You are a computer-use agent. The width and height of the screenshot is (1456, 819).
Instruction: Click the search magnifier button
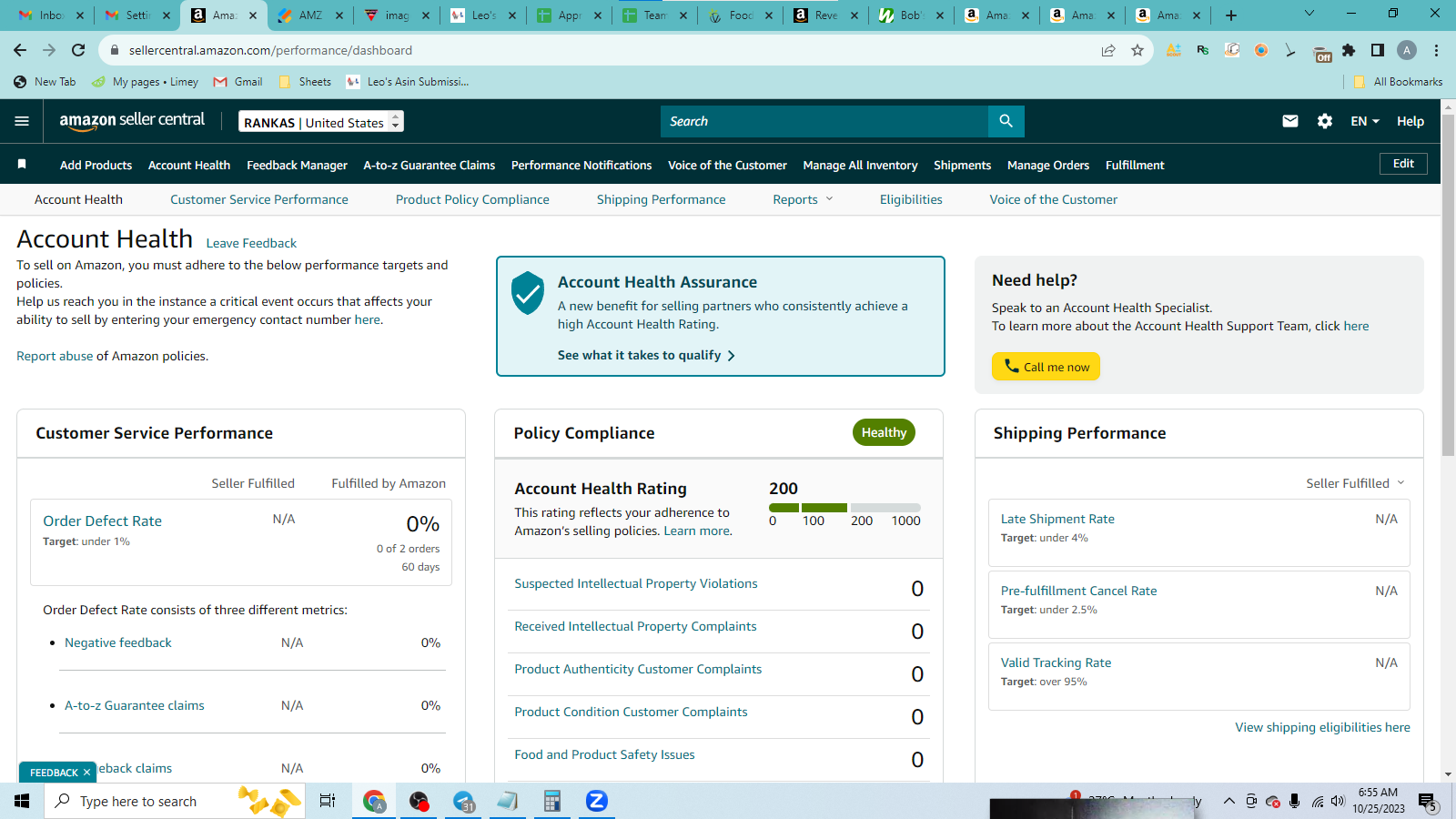click(x=1006, y=121)
